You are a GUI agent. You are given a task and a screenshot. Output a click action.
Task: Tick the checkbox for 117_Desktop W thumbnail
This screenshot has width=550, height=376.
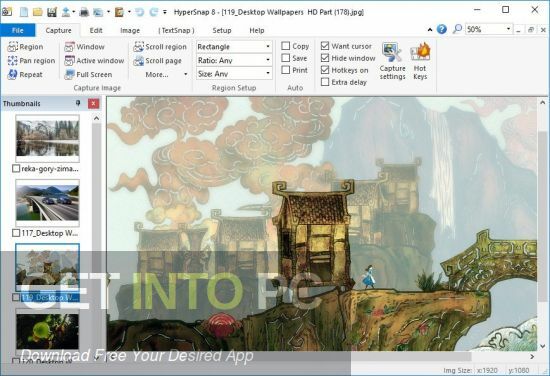(x=16, y=233)
